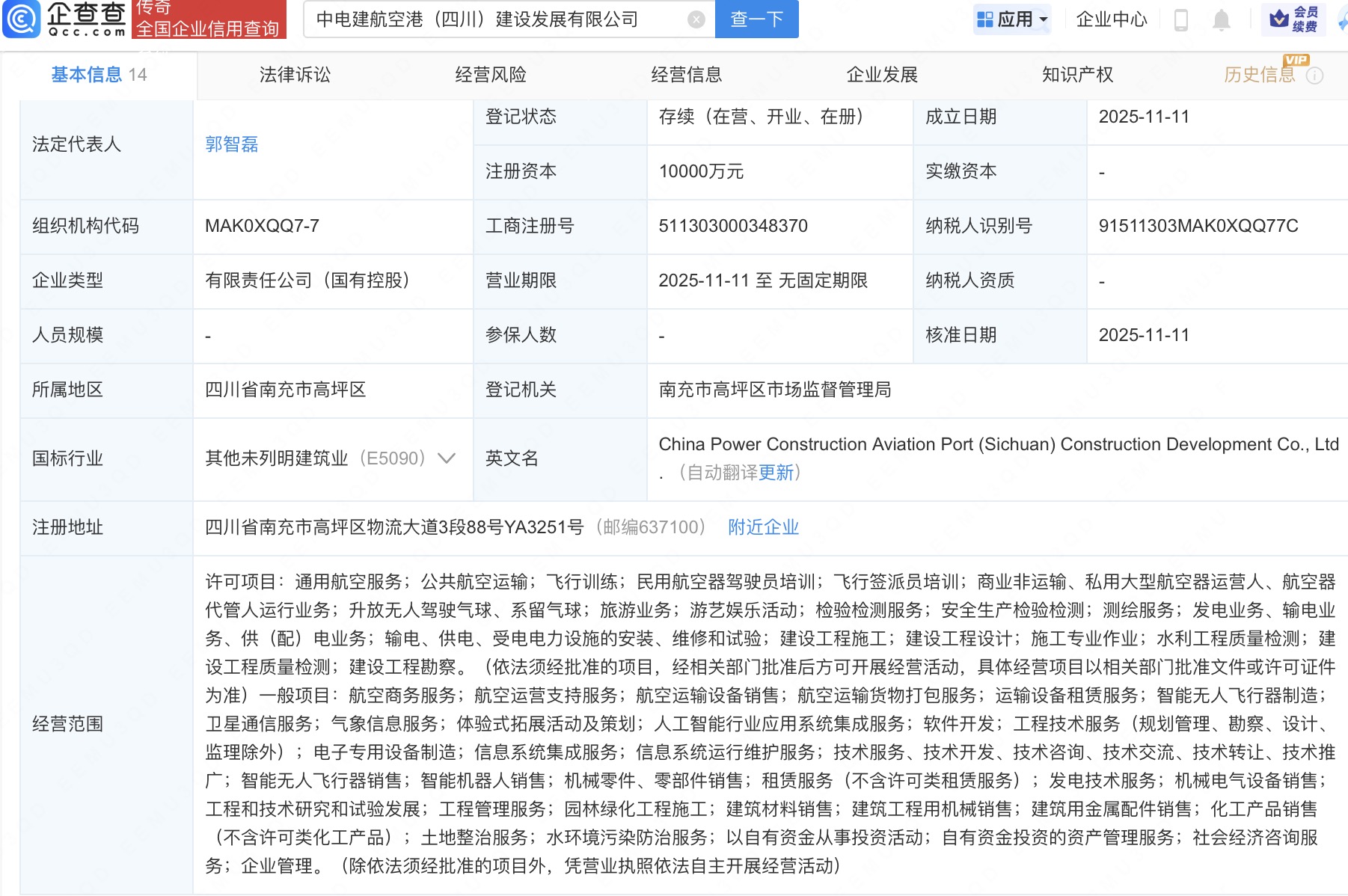Click 更新 to refresh English name translation
The image size is (1348, 896).
click(776, 473)
